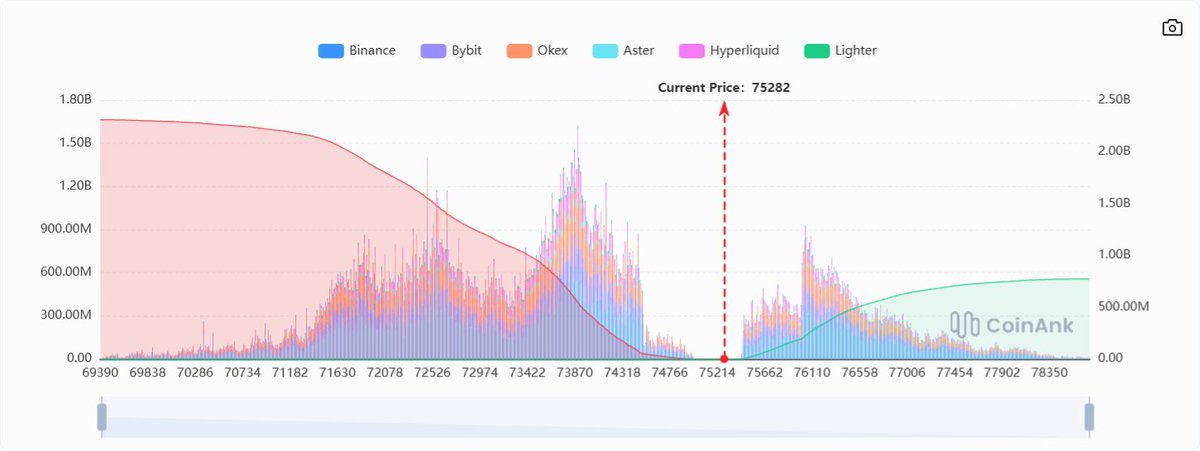The image size is (1200, 451).
Task: Click the 2.00B right axis label
Action: pyautogui.click(x=1113, y=152)
